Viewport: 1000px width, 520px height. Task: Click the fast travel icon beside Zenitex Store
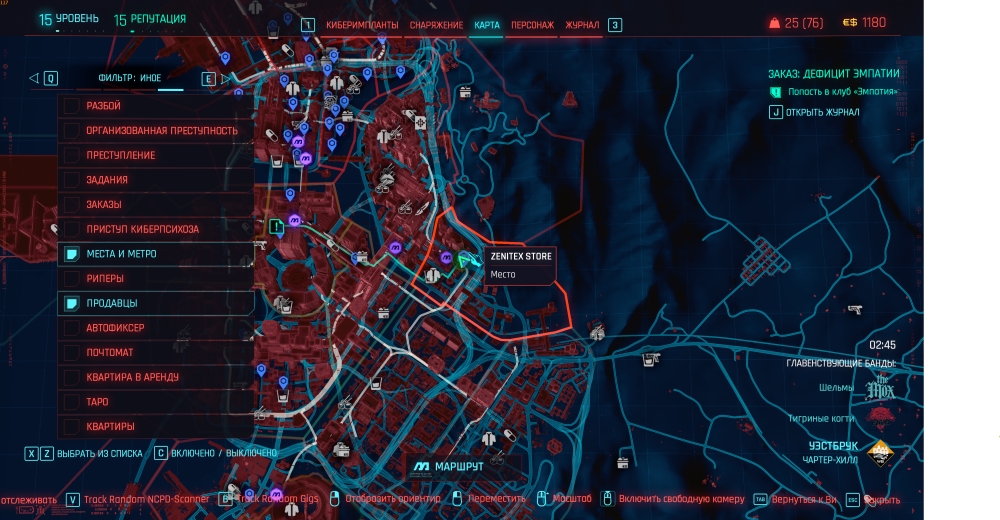point(447,257)
